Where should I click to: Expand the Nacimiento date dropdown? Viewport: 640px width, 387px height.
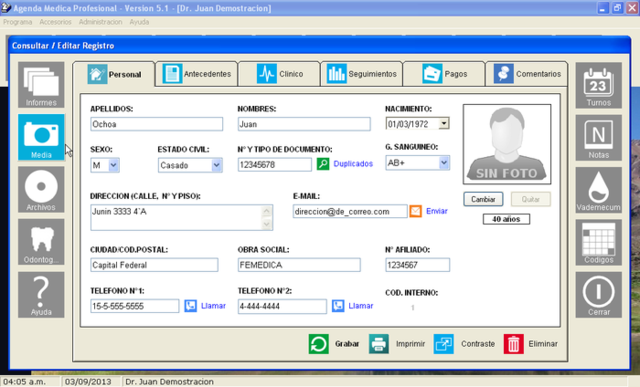444,123
